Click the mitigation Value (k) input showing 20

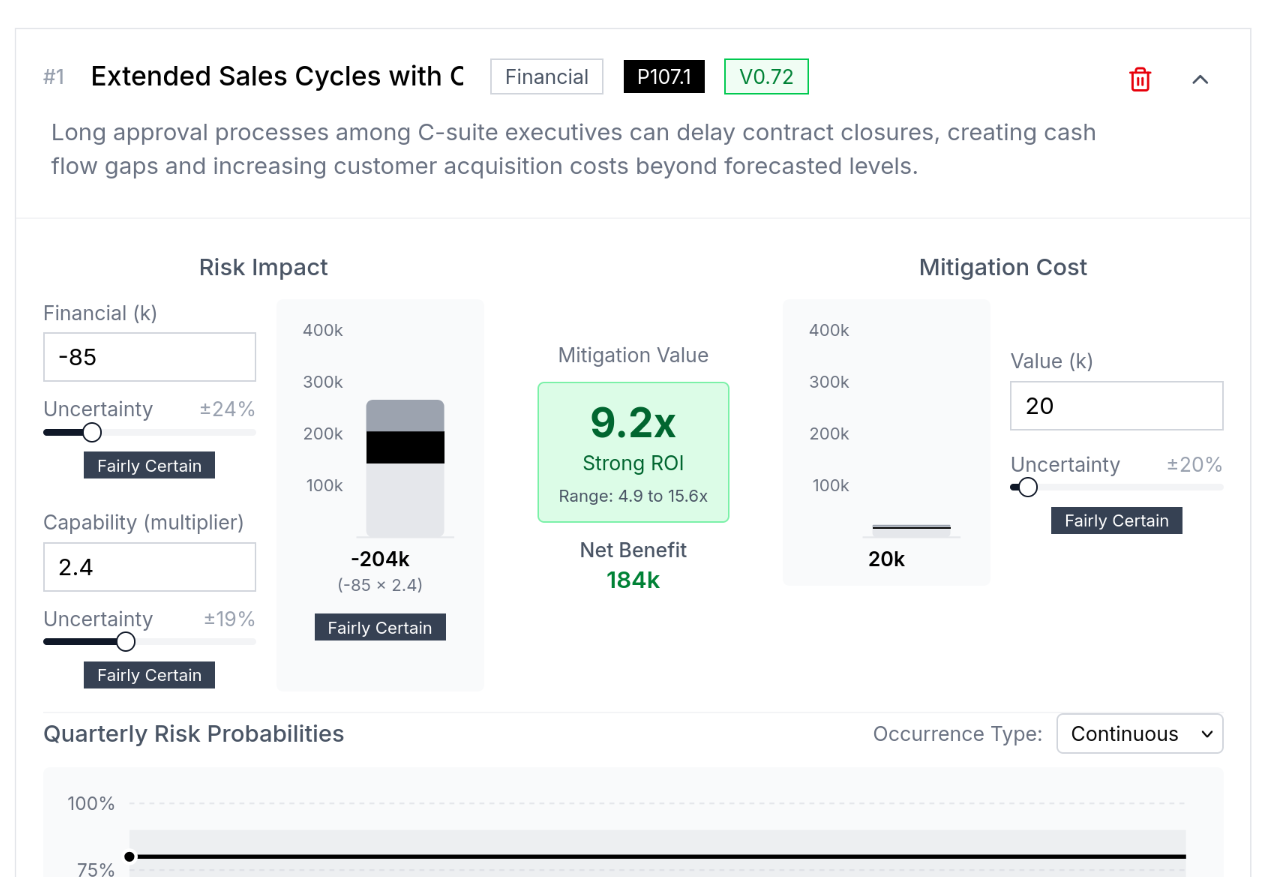(x=1116, y=405)
